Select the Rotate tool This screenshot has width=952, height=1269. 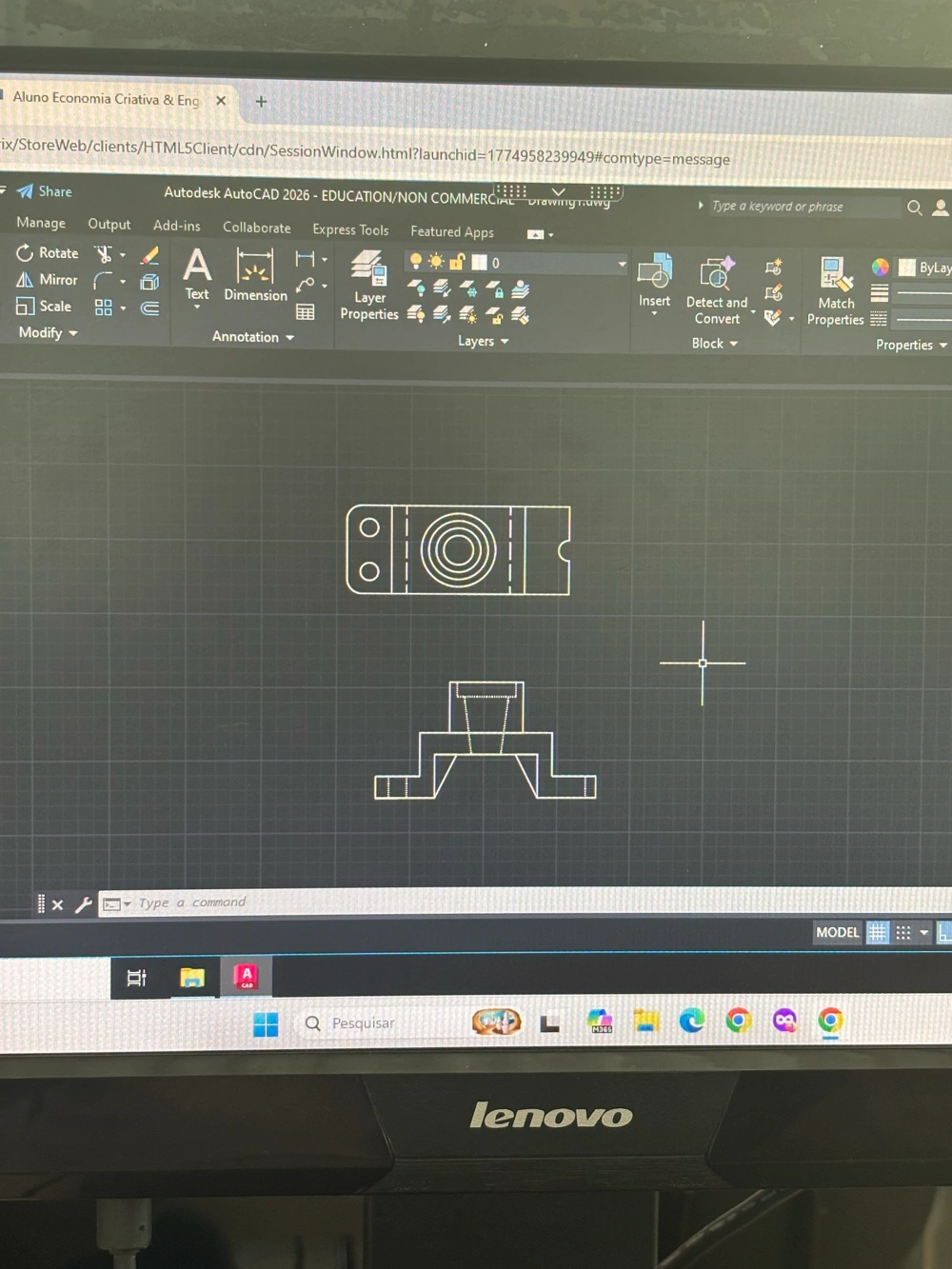click(47, 253)
